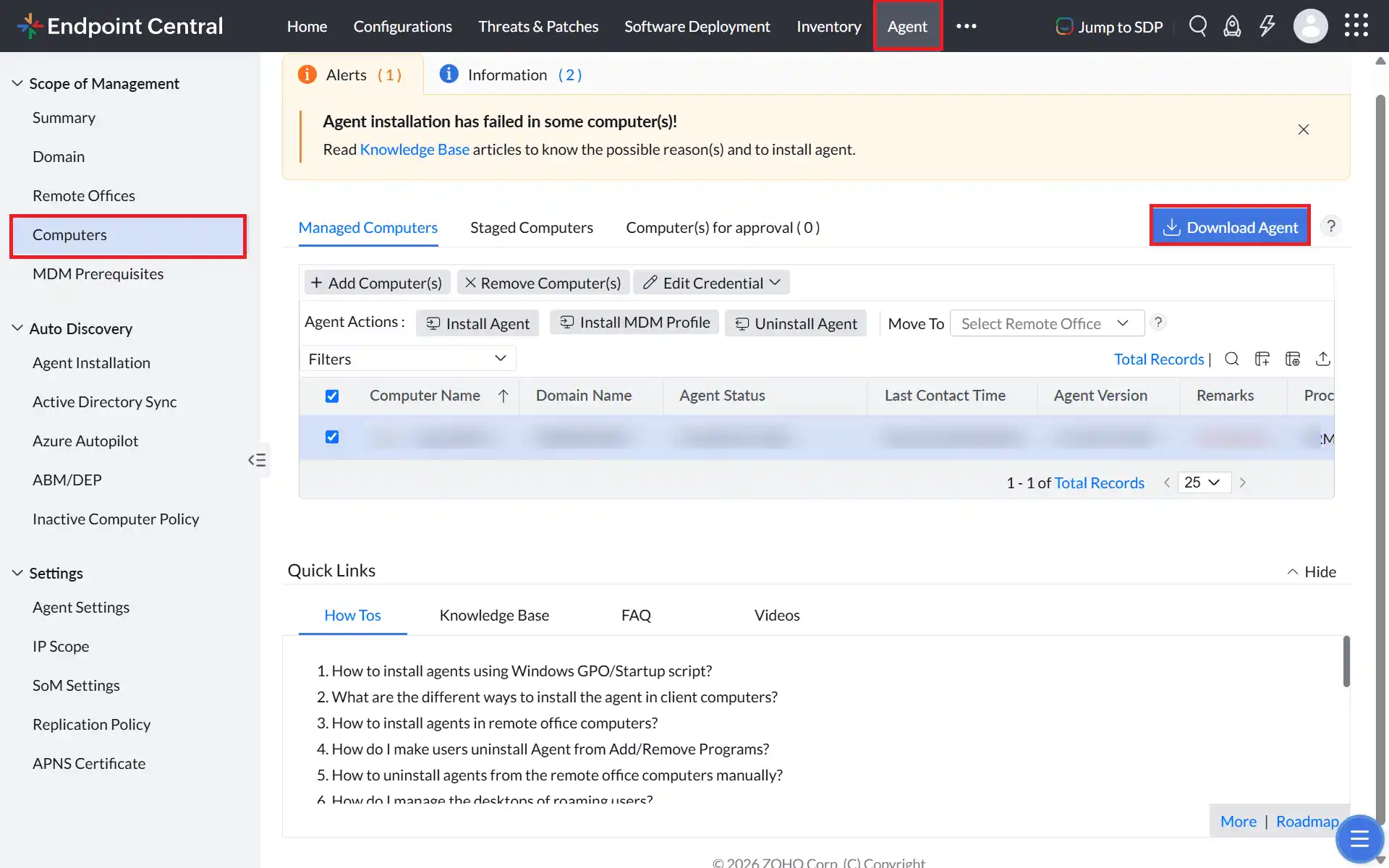
Task: Open Select Remote Office dropdown
Action: 1047,323
